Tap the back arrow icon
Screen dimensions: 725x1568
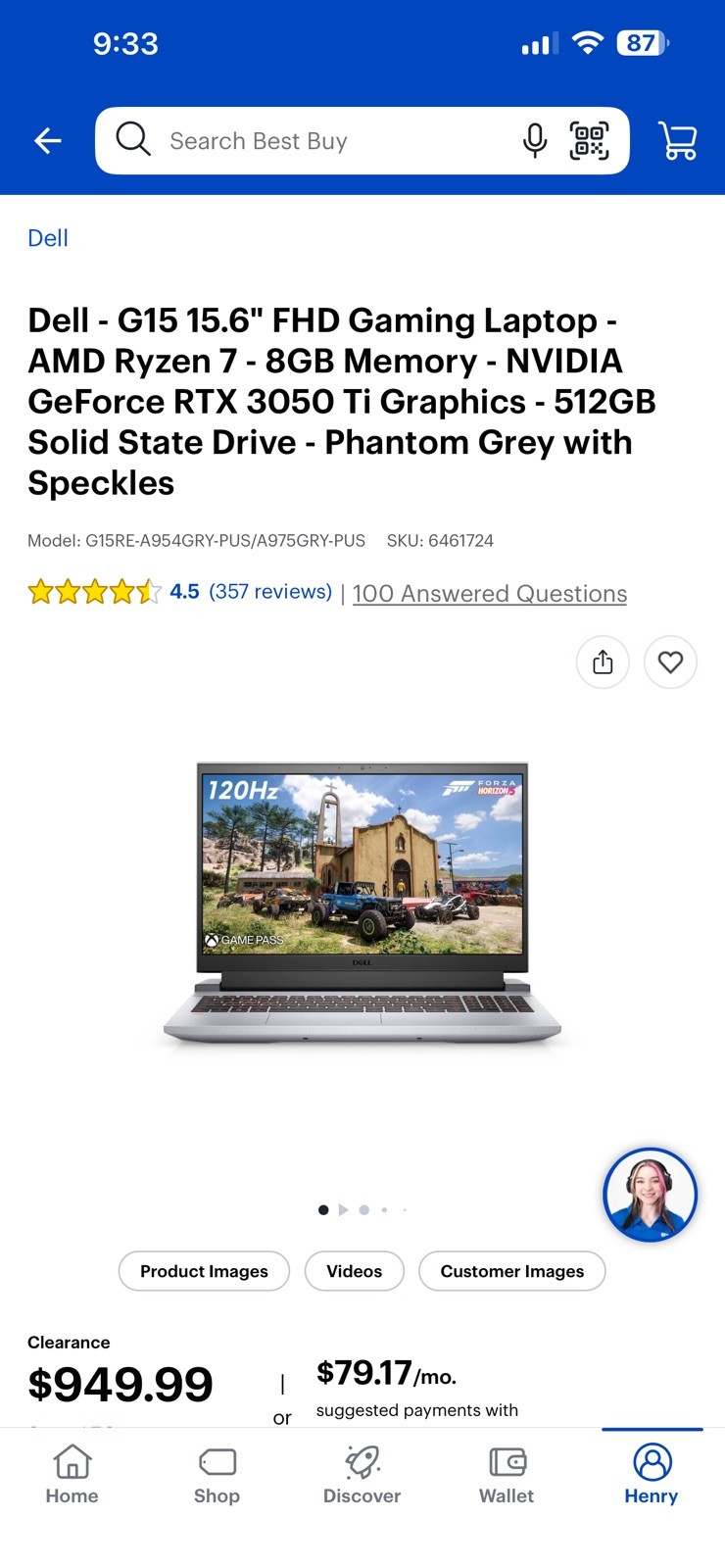(x=48, y=141)
